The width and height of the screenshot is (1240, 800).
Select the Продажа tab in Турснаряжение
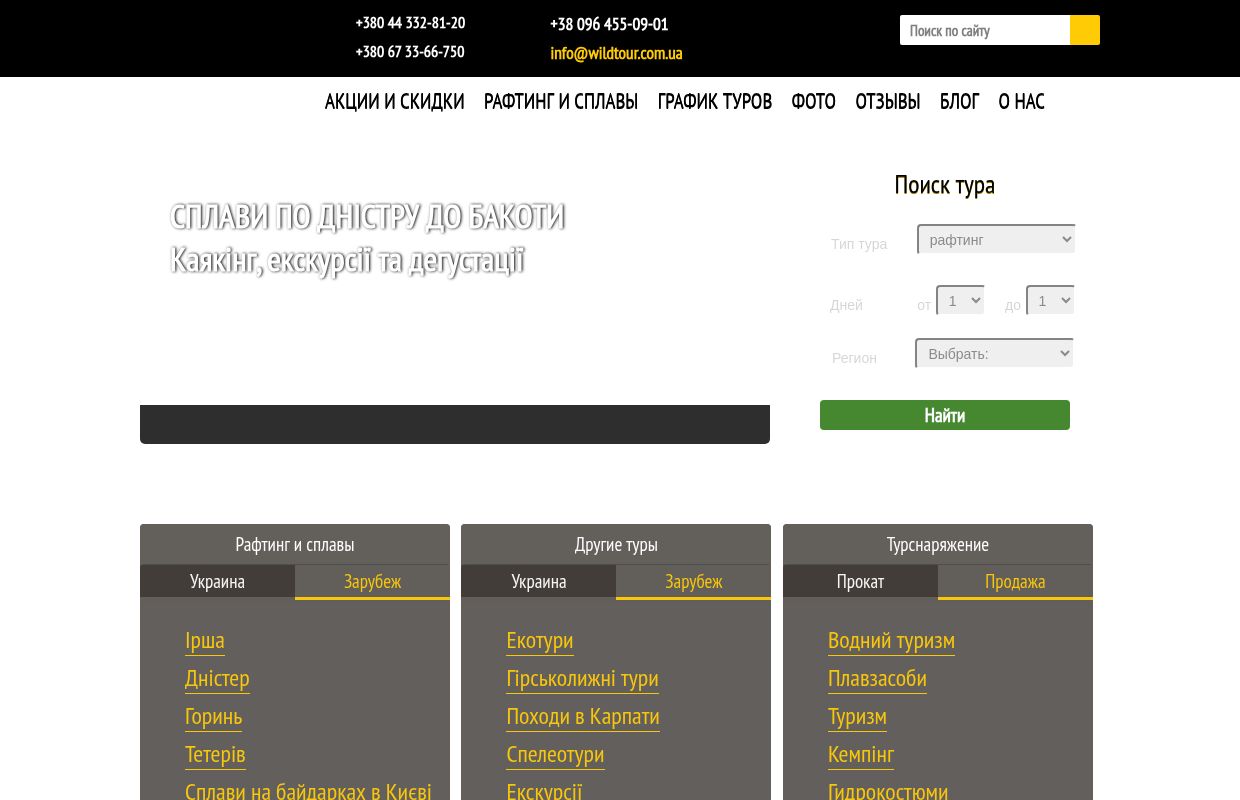point(1014,581)
